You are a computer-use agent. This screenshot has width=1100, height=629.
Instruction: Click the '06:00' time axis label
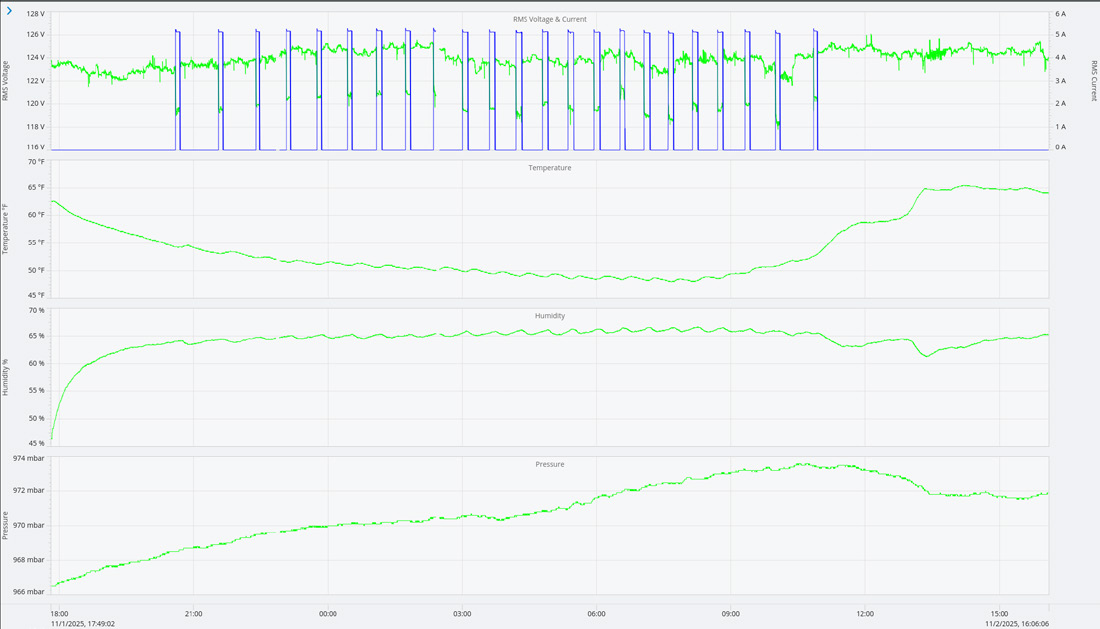pos(596,614)
